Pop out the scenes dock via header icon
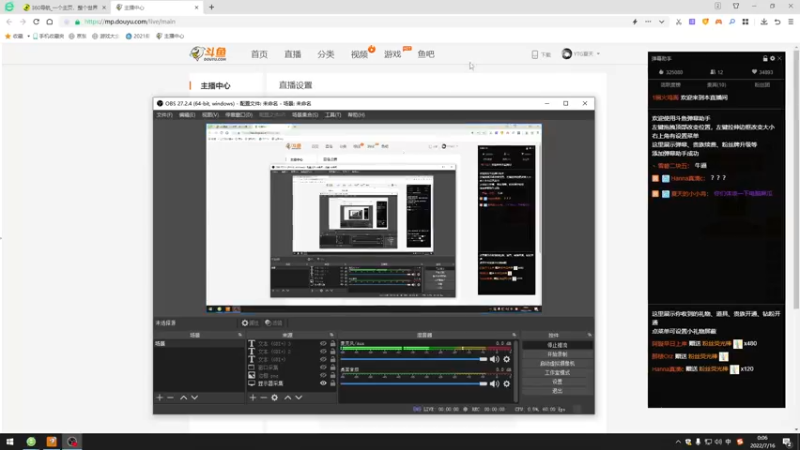Viewport: 800px width, 450px height. pyautogui.click(x=240, y=335)
